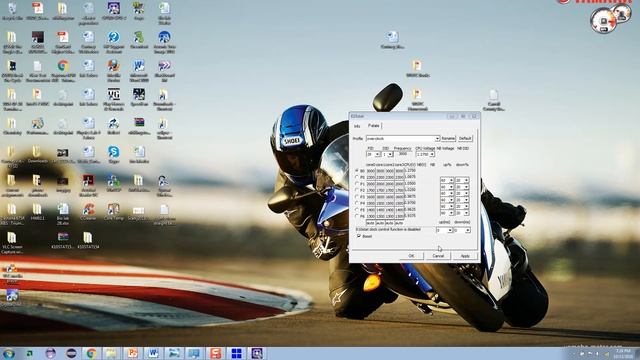Click the blue four-tile taskbar icon
640x360 pixels.
236,353
